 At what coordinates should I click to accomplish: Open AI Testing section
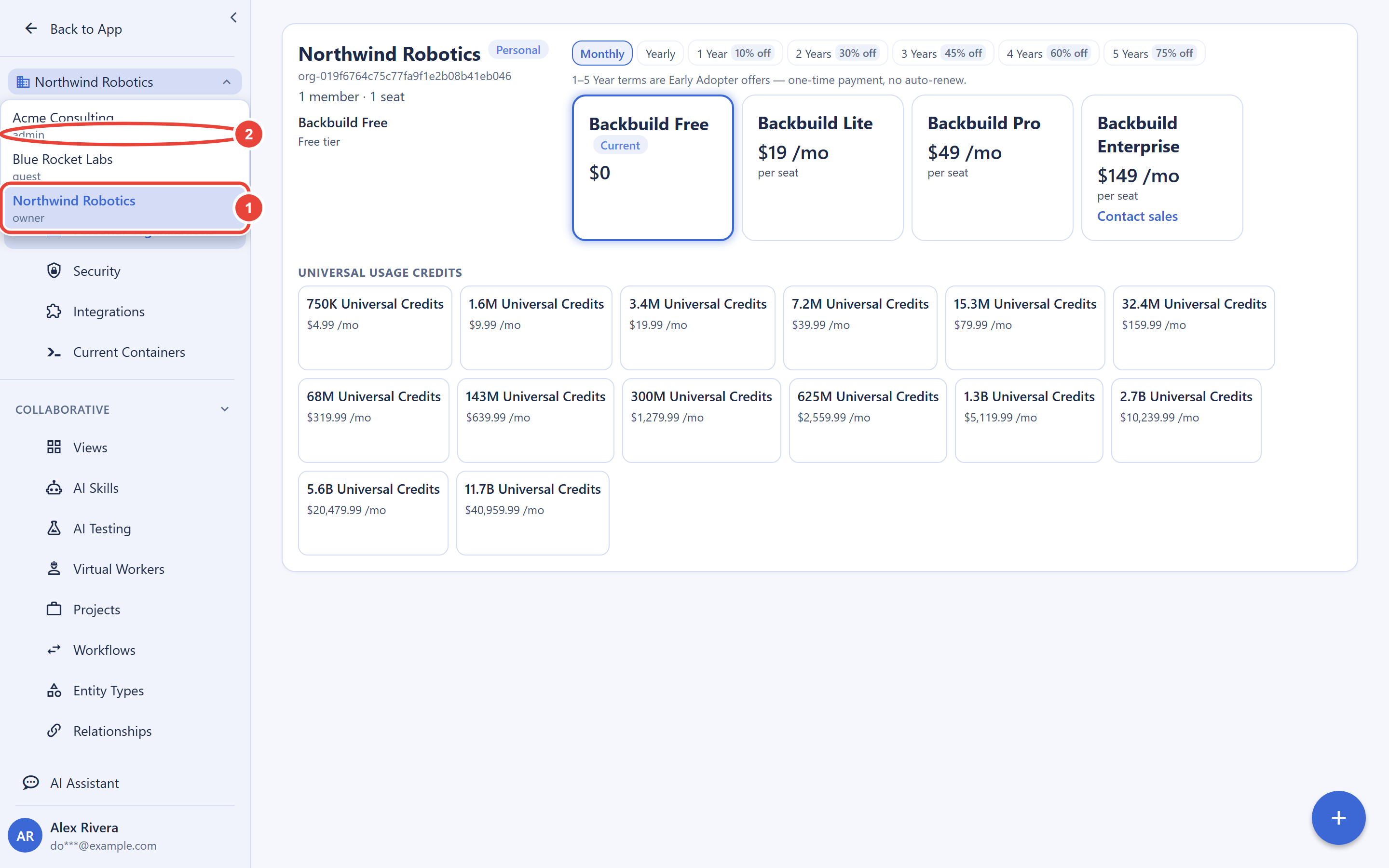click(x=102, y=528)
